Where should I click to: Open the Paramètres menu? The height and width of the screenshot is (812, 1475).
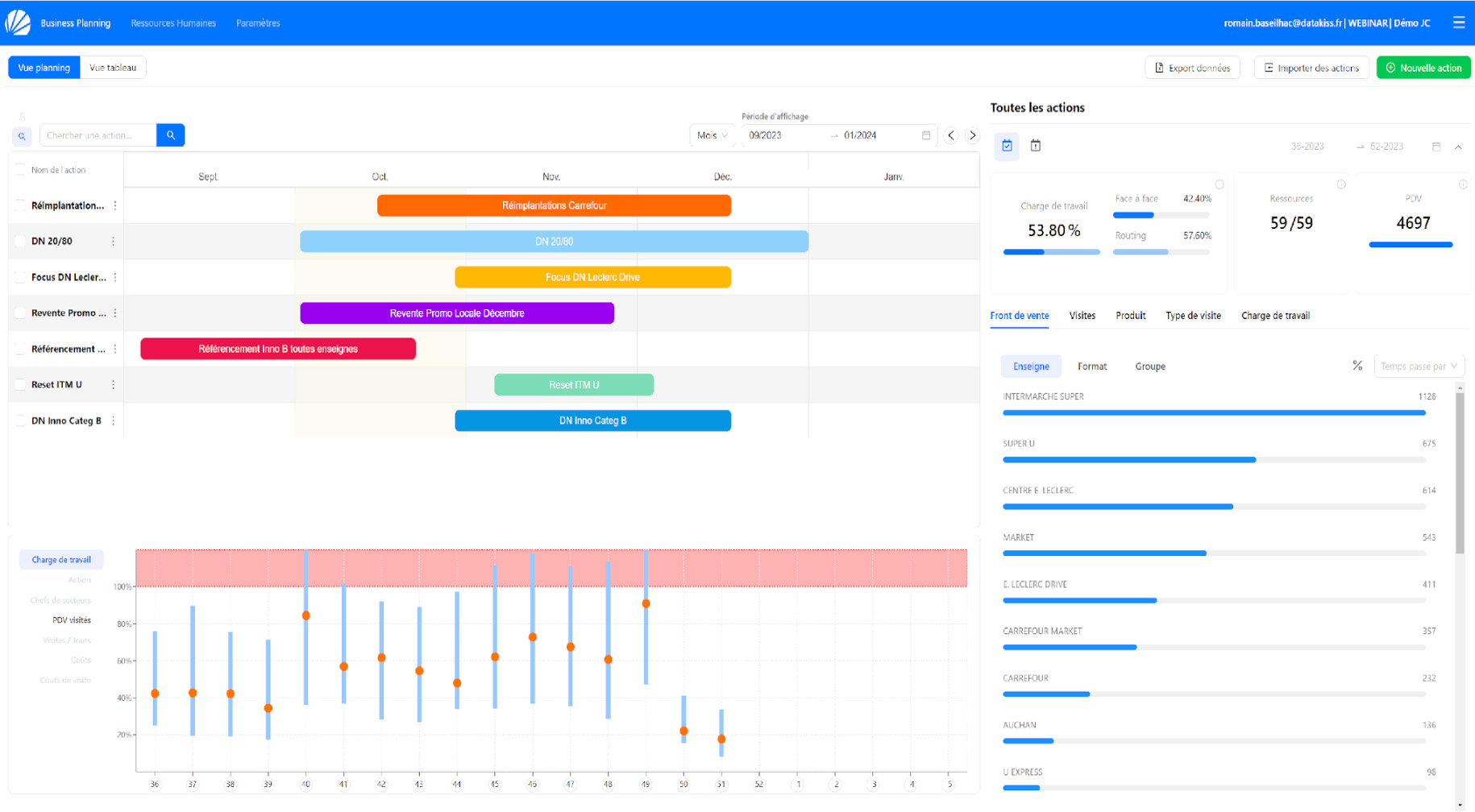click(258, 23)
